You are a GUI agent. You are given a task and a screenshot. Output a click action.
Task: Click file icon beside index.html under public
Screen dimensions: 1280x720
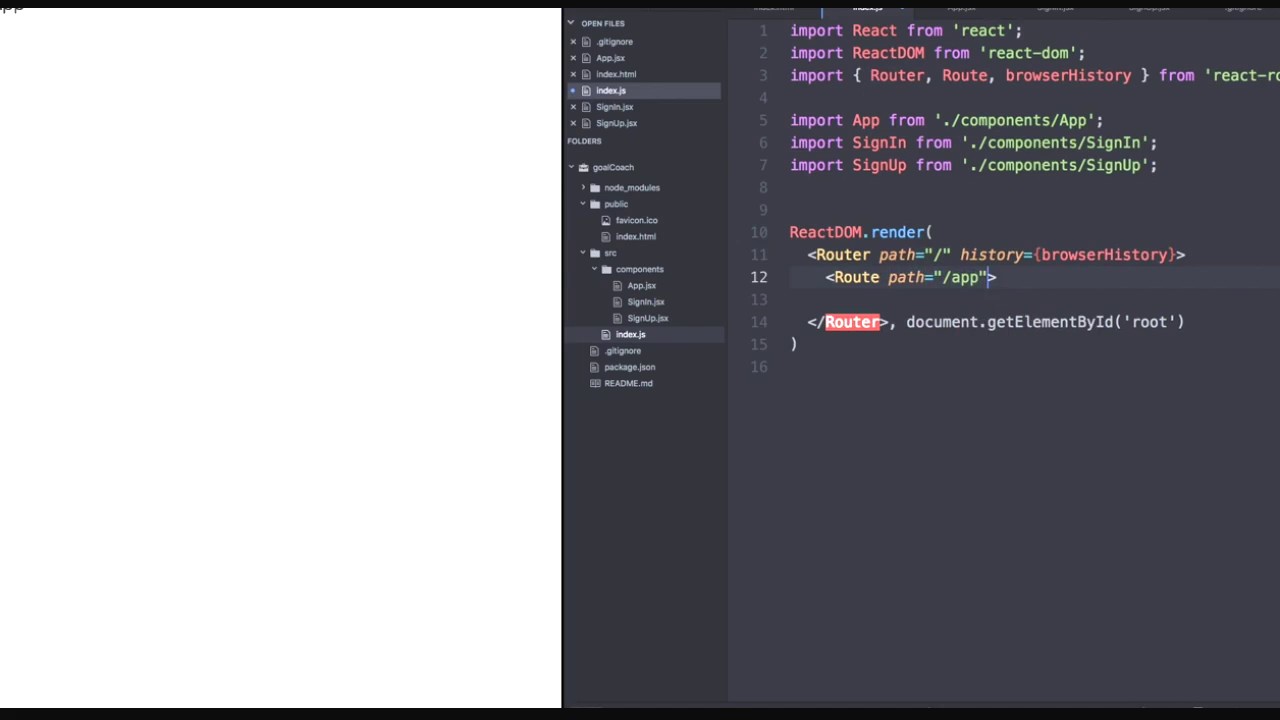(606, 237)
